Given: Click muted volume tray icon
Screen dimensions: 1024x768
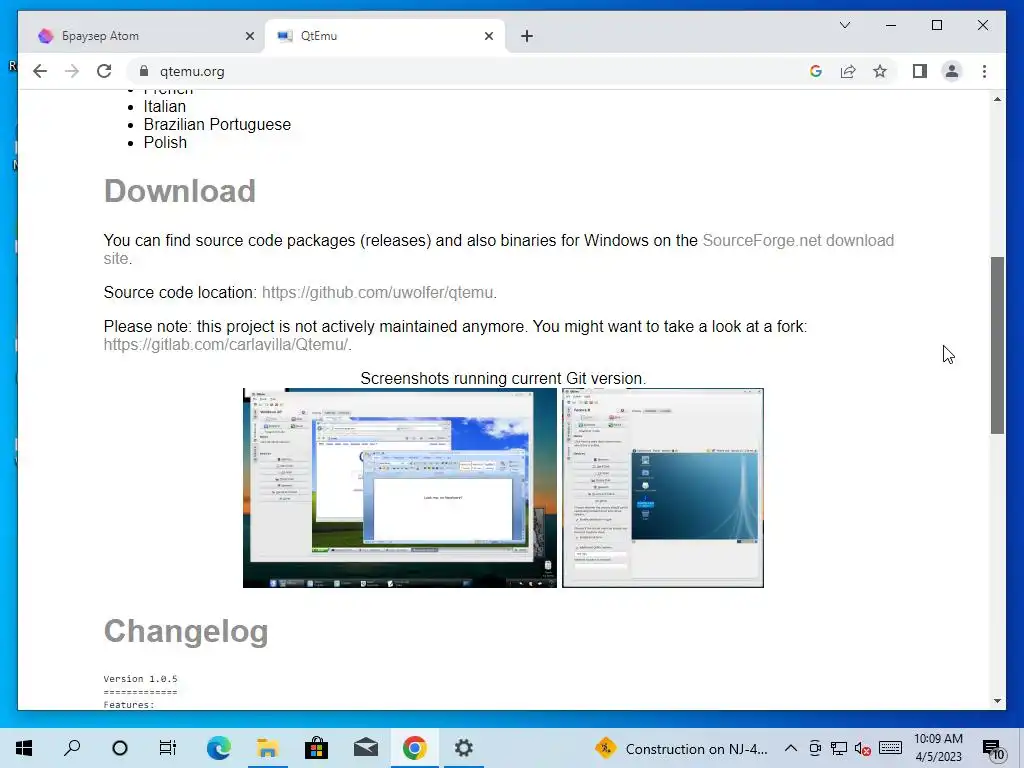Looking at the screenshot, I should (x=863, y=749).
